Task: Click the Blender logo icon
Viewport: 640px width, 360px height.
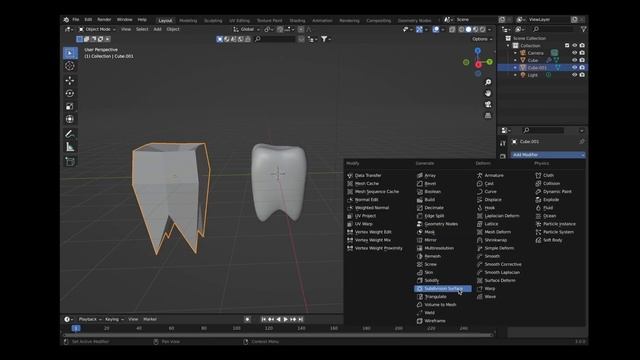Action: 66,20
